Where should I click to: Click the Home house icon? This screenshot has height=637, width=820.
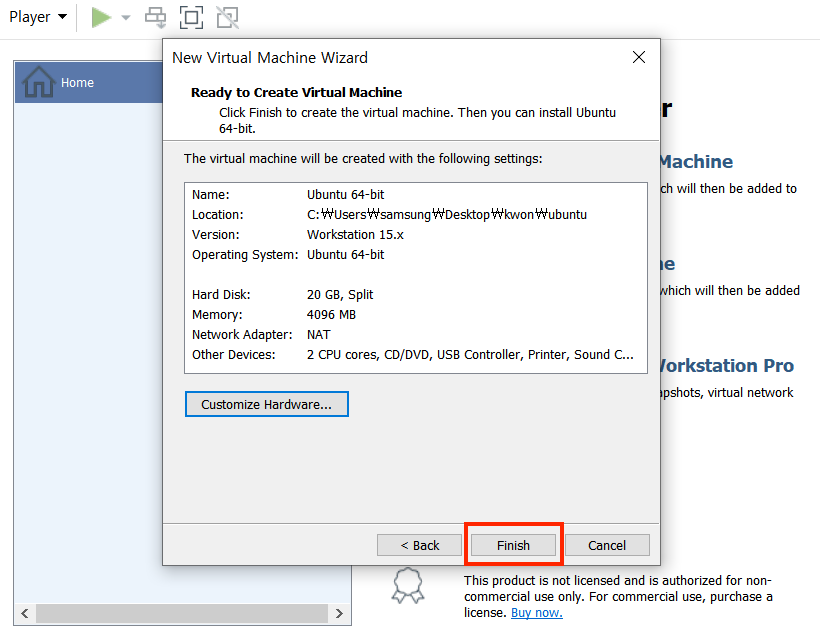38,82
